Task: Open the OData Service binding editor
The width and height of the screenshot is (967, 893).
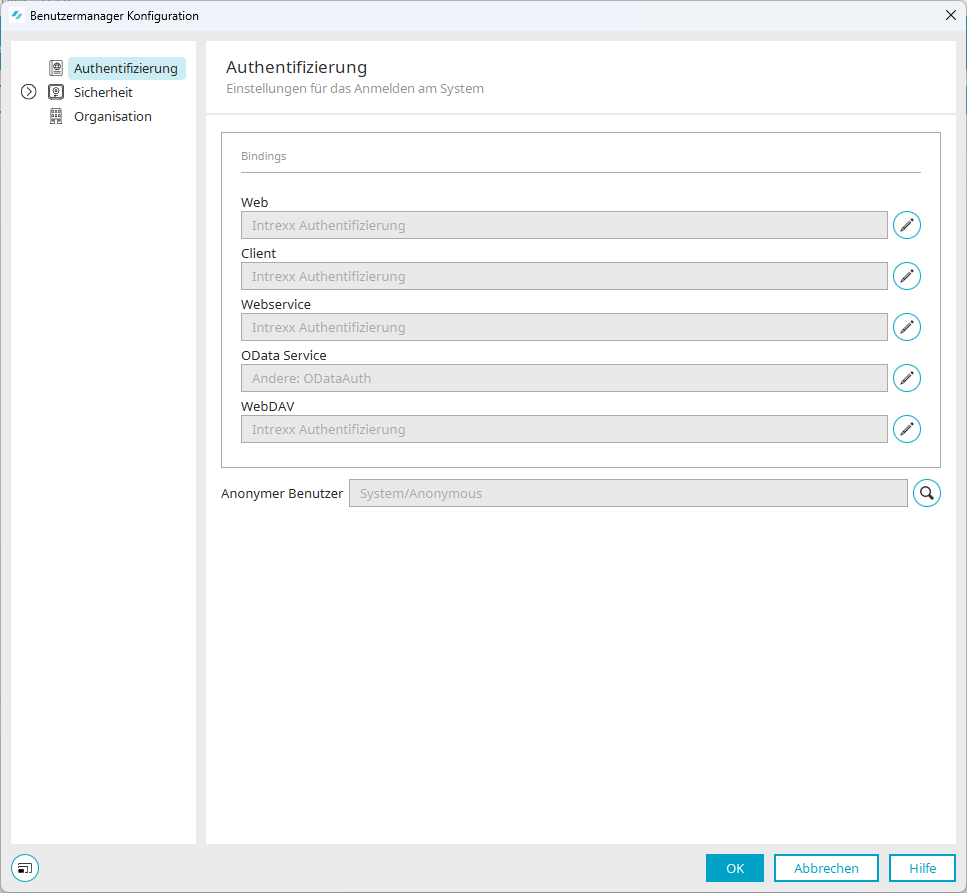Action: [906, 378]
